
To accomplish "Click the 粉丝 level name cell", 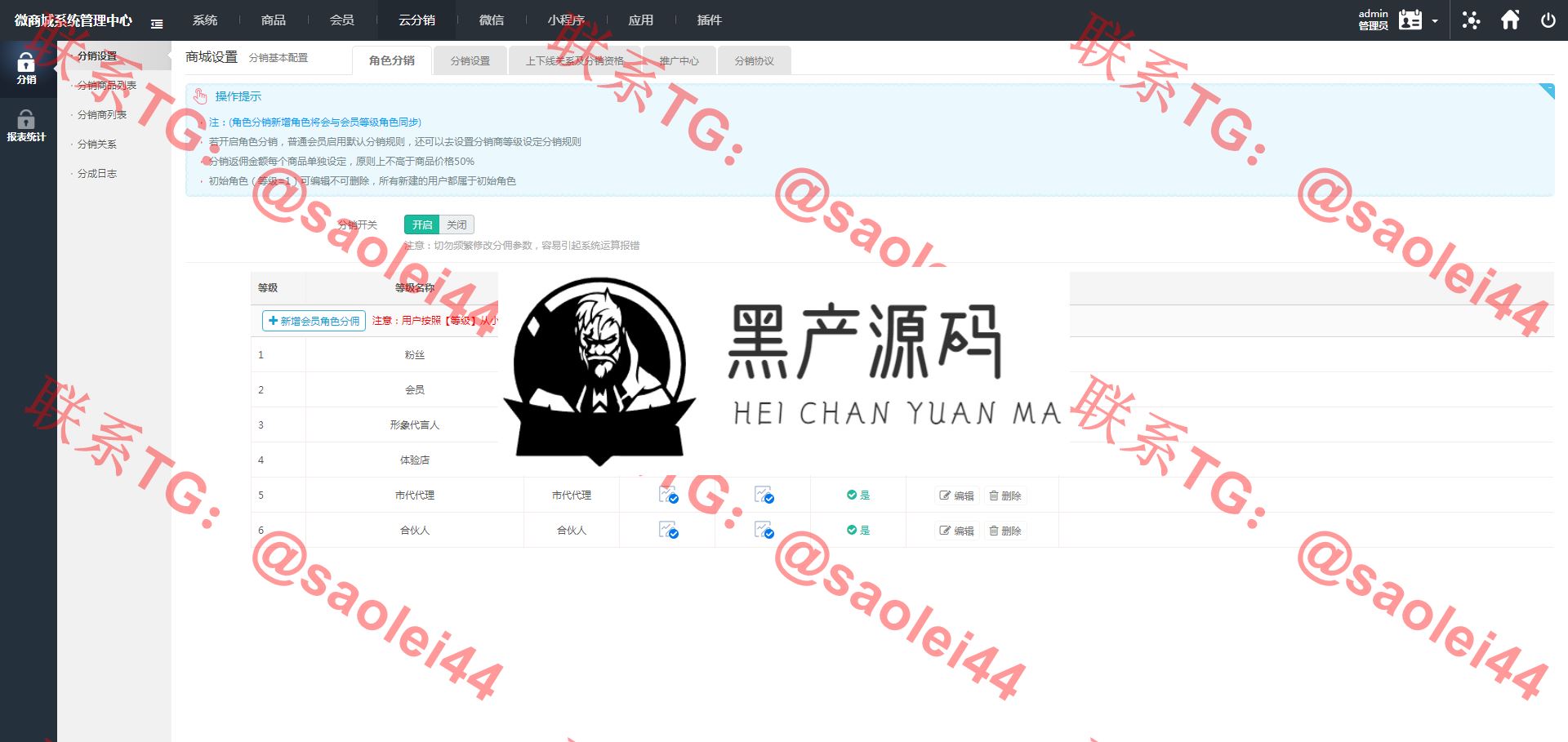I will (415, 355).
